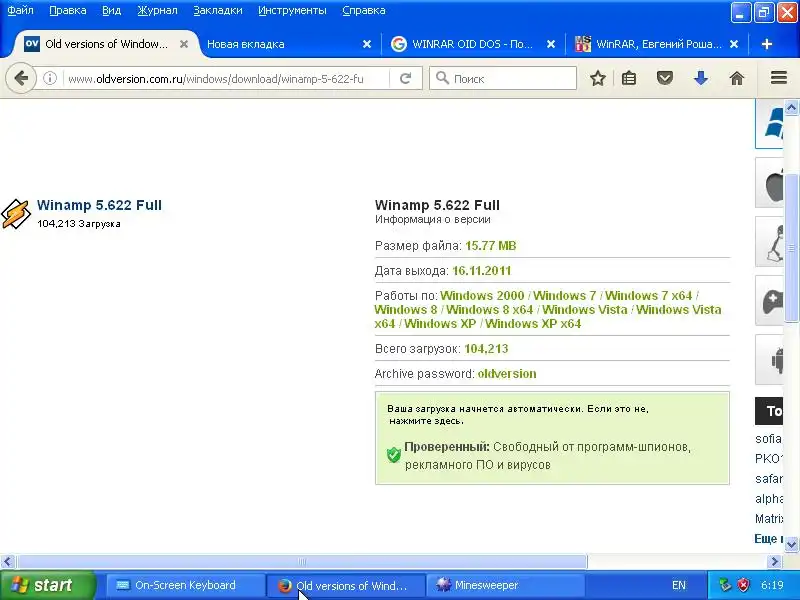The image size is (800, 600).
Task: Click the 15.77 MB file size value
Action: tap(491, 246)
